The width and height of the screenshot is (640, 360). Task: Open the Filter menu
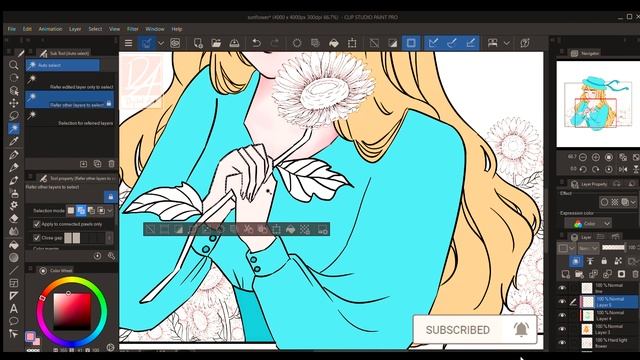[133, 29]
